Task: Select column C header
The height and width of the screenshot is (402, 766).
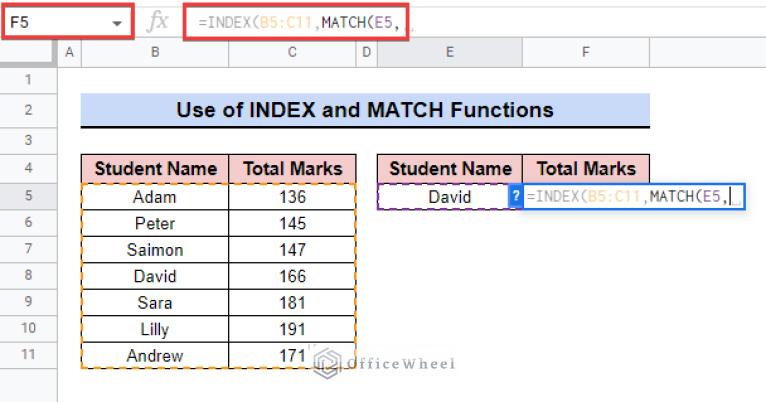Action: 292,52
